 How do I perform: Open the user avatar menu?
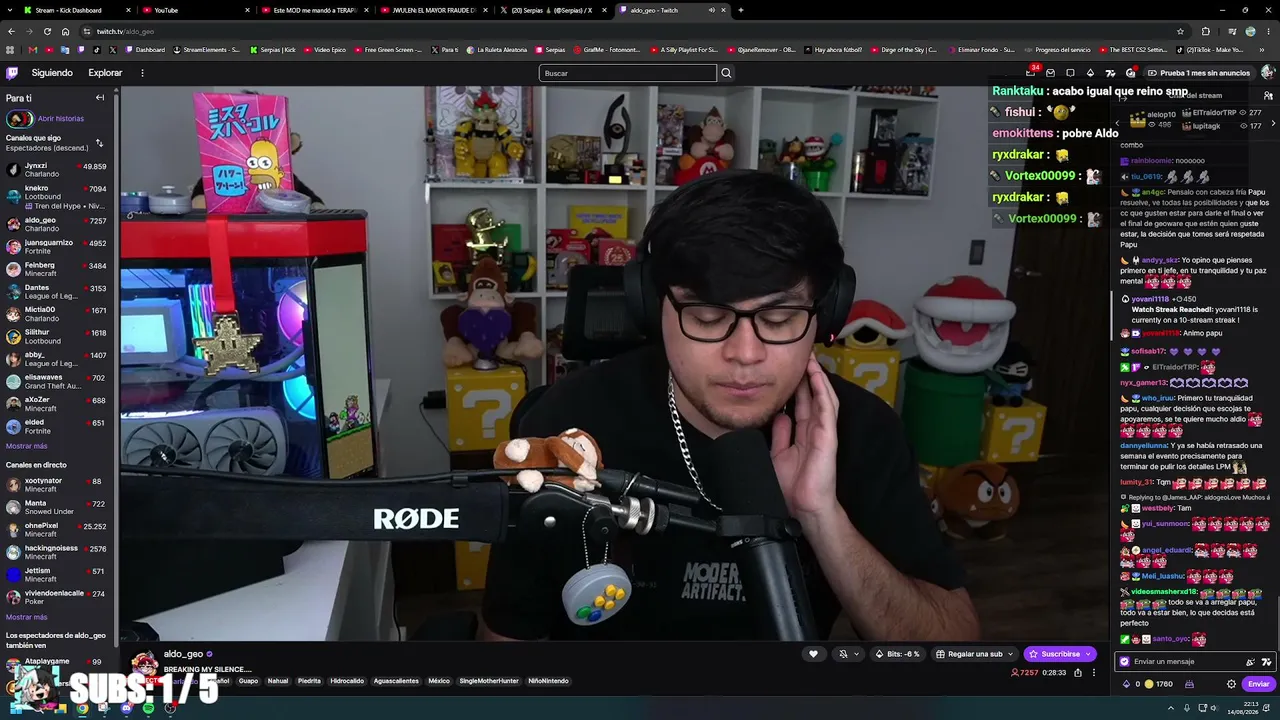1267,73
